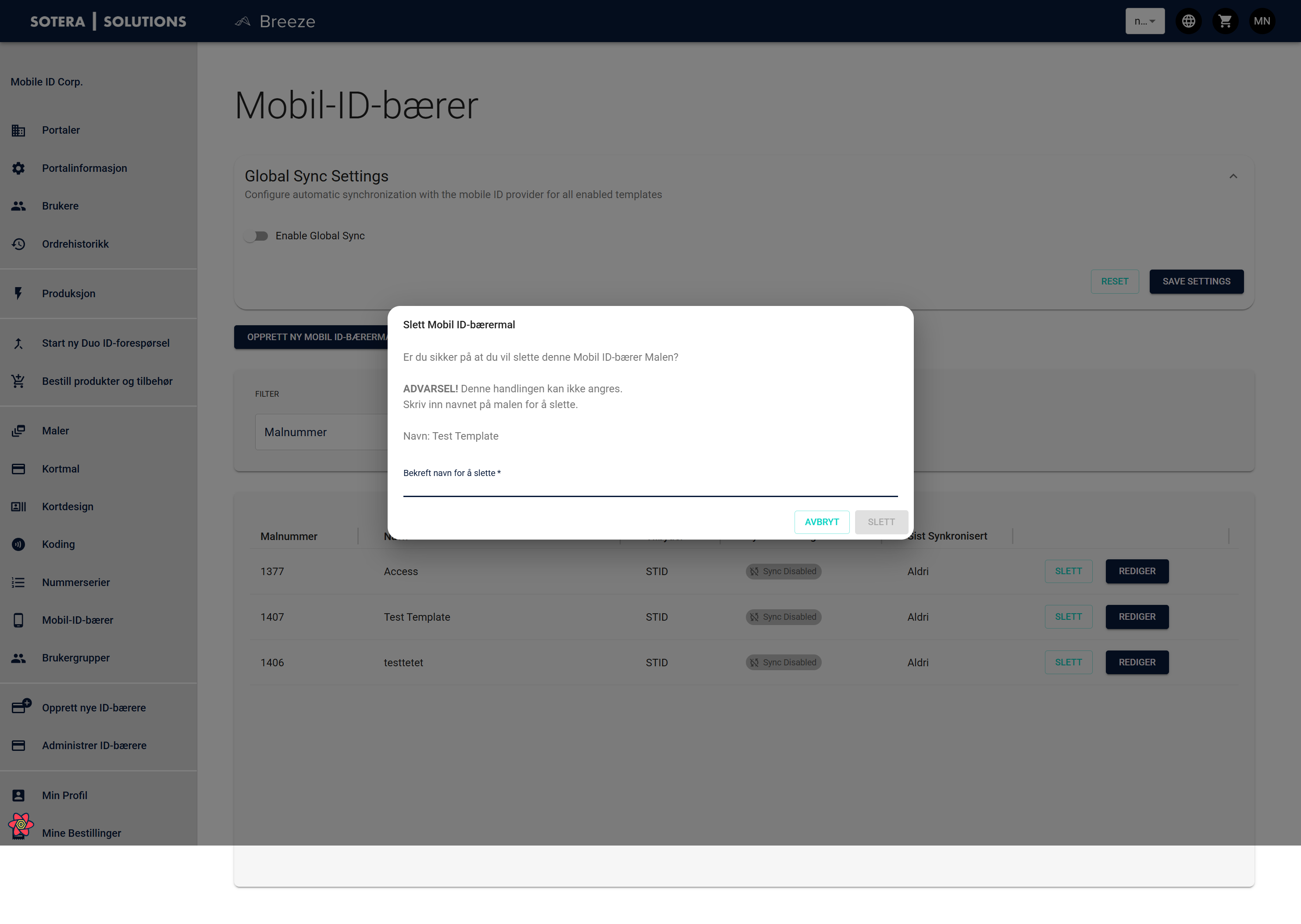The image size is (1301, 924).
Task: Click the Mobil-ID-bærer phone icon
Action: [x=18, y=620]
